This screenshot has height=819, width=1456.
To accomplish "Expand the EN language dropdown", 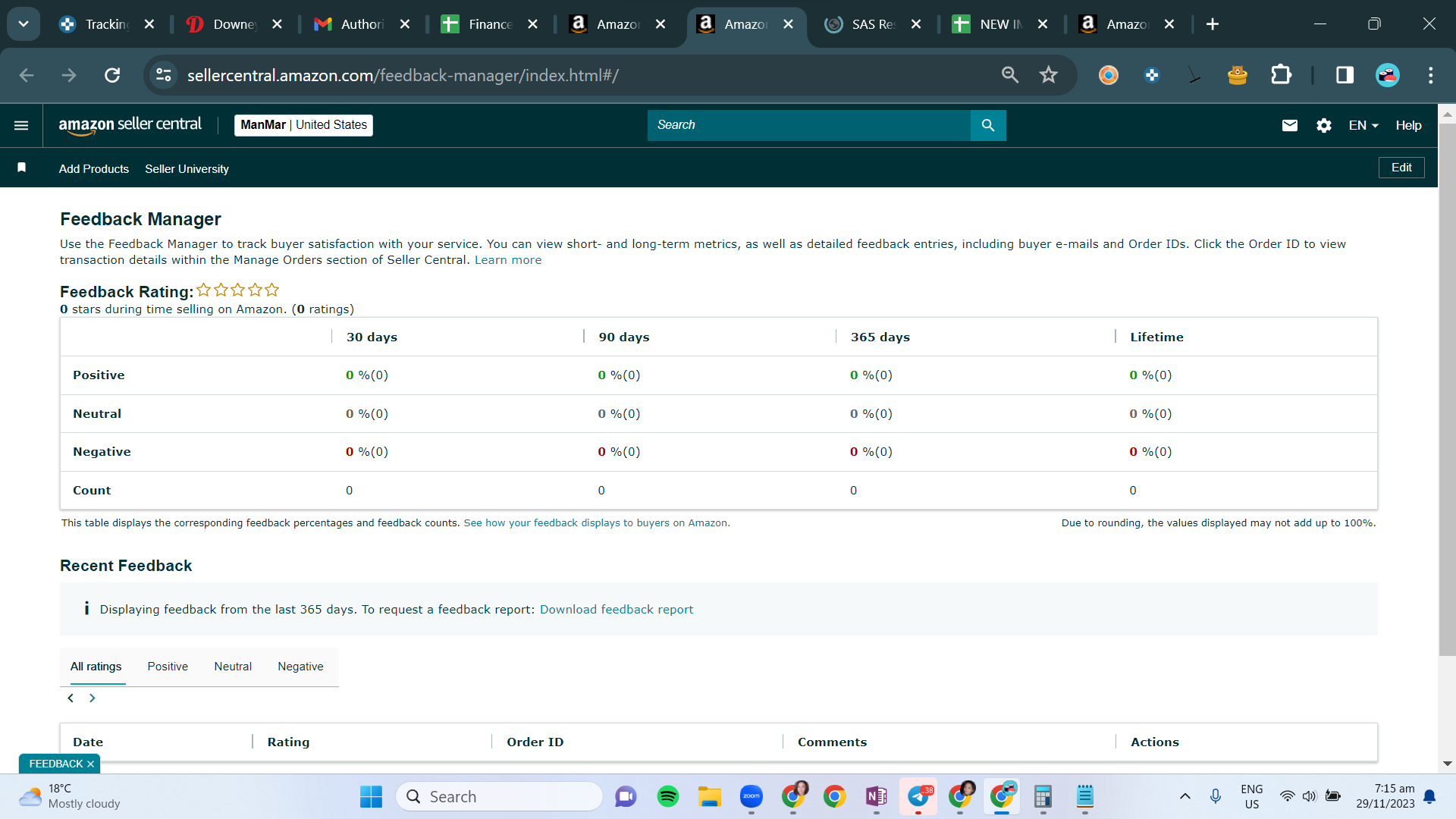I will click(1363, 125).
